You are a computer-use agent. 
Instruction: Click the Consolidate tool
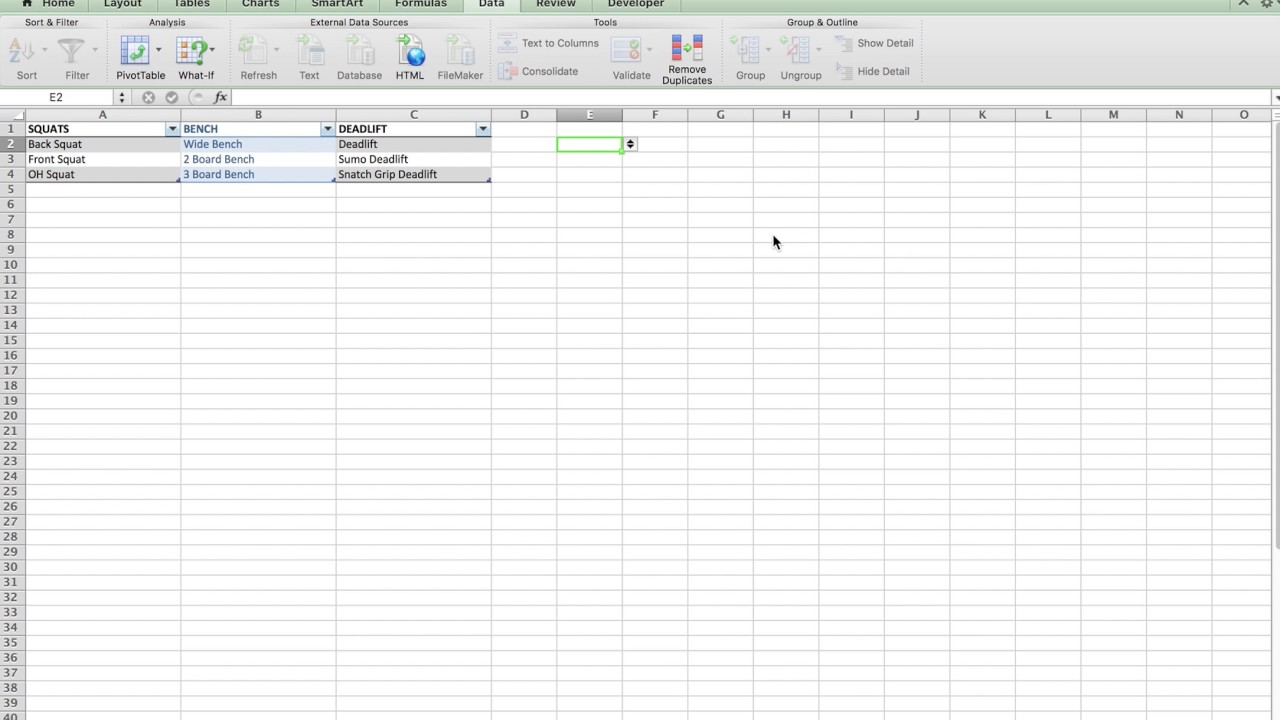coord(538,71)
